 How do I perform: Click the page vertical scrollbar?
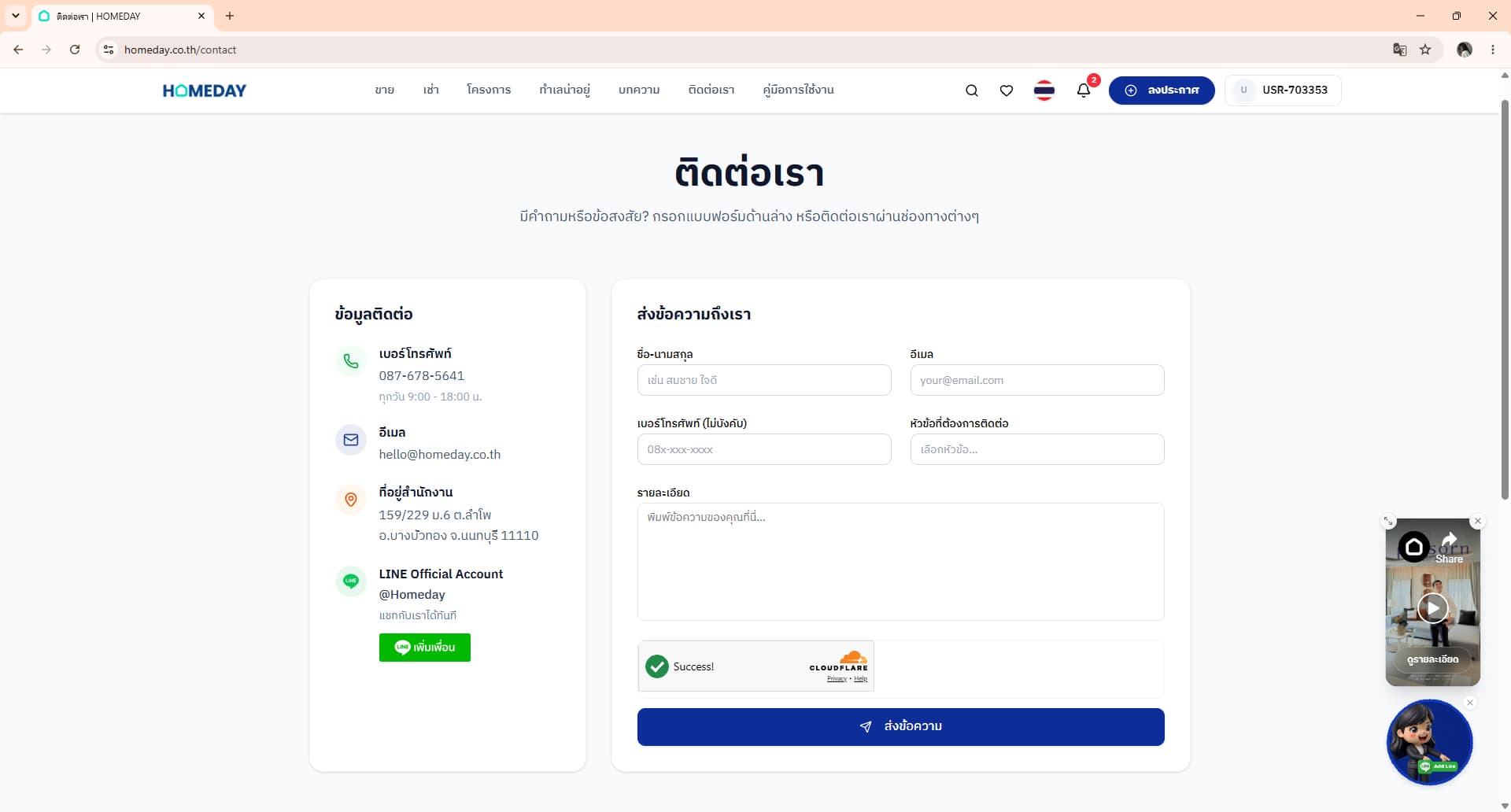pos(1505,299)
